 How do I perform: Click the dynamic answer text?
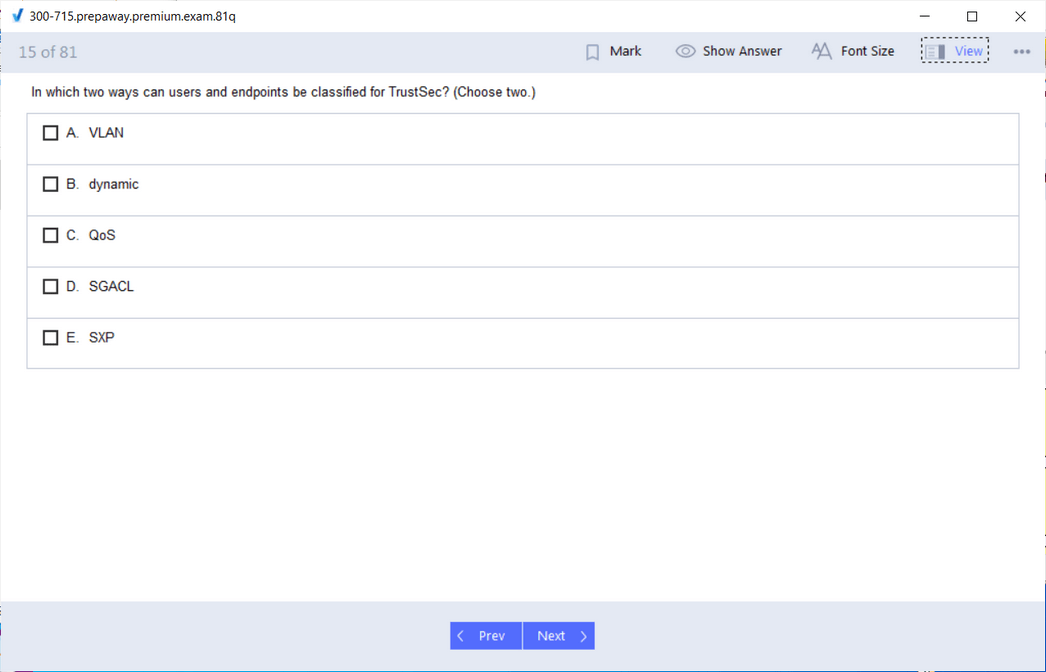113,184
